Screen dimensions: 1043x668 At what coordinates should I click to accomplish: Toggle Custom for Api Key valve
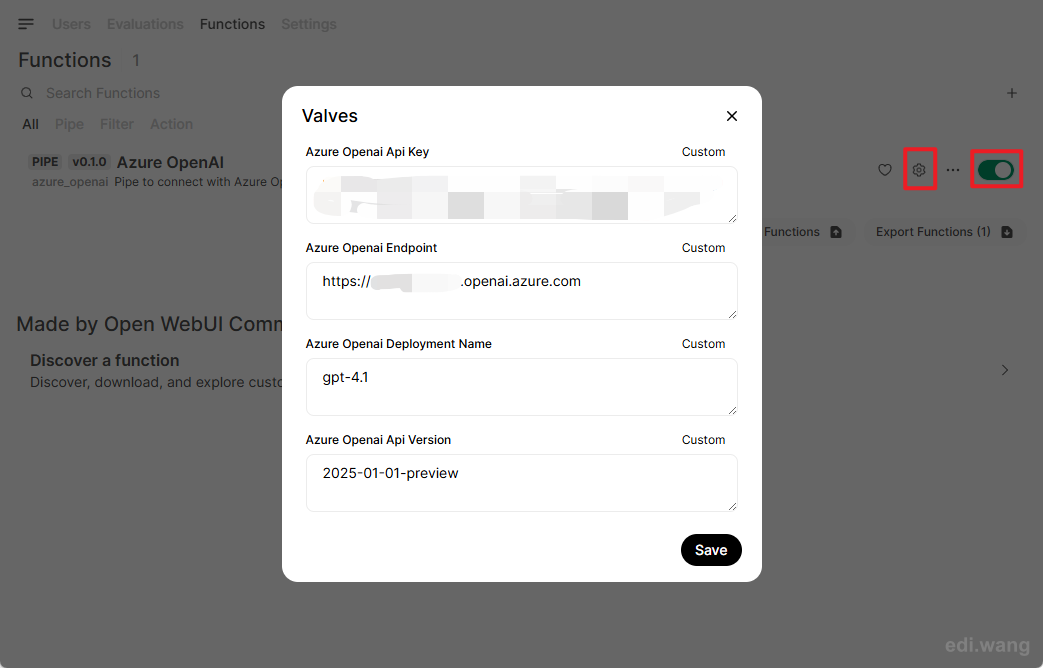[703, 152]
